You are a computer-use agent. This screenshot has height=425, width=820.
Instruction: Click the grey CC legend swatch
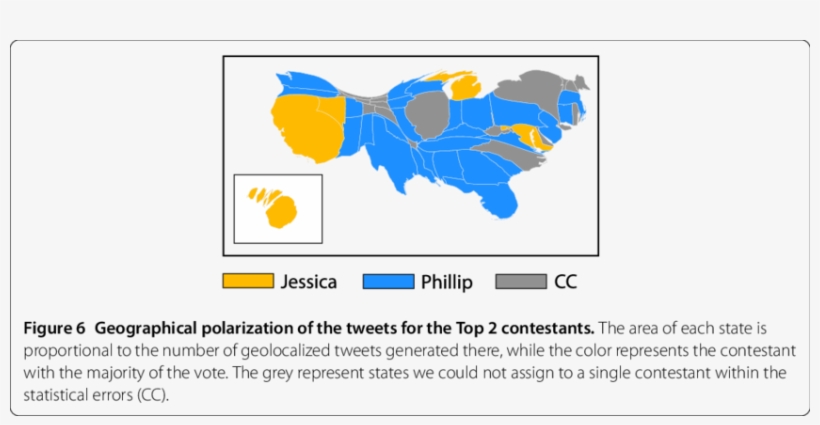tap(521, 282)
